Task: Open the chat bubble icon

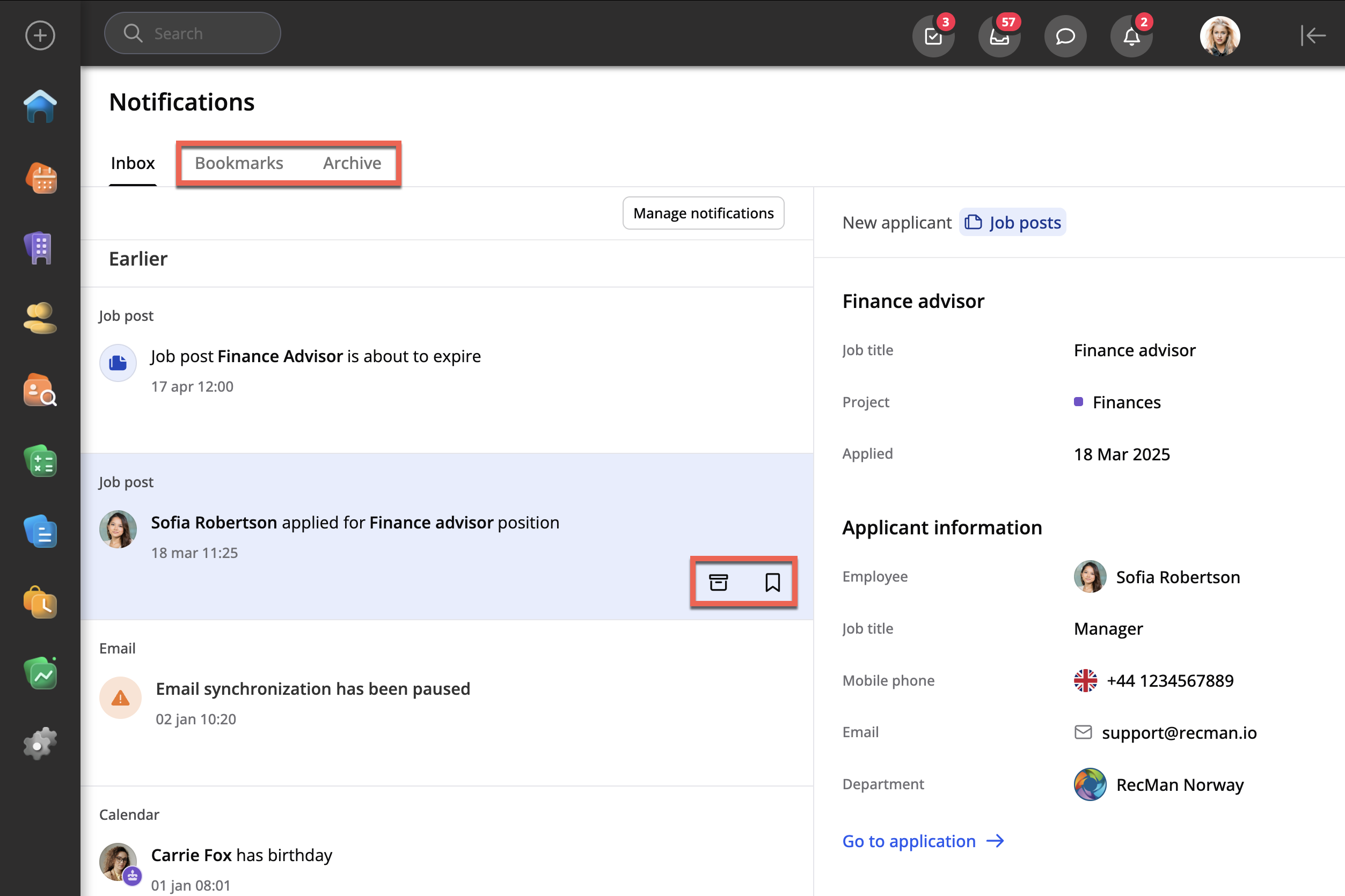Action: tap(1065, 36)
